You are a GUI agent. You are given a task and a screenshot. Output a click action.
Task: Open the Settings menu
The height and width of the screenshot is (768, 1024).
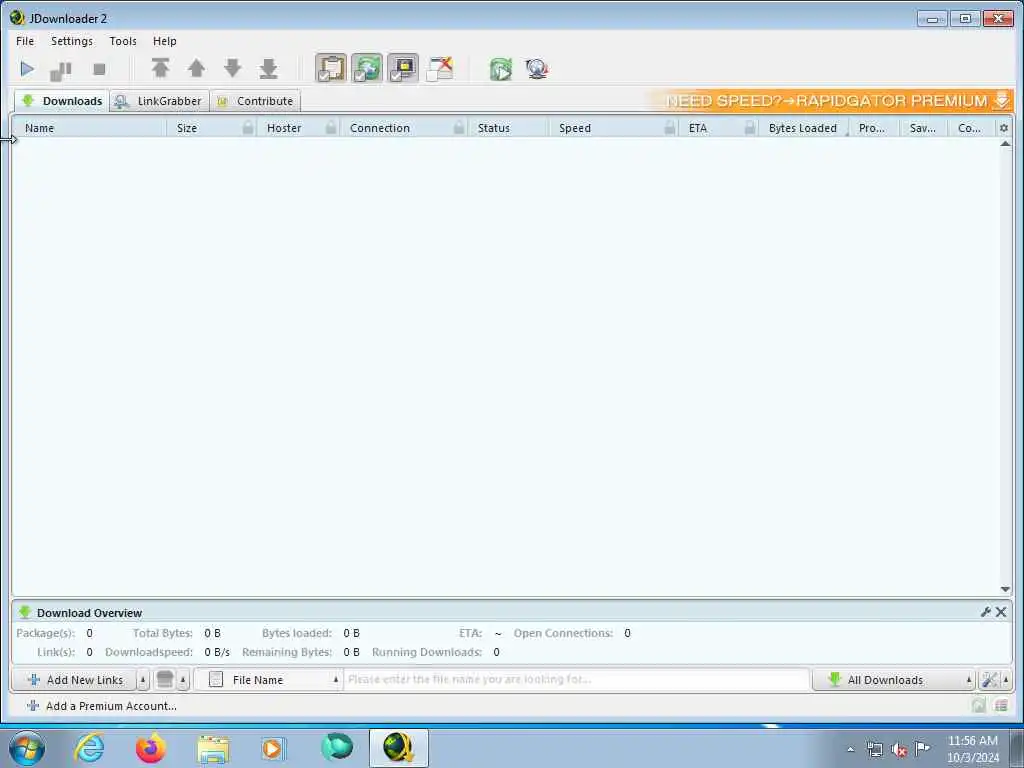coord(72,41)
